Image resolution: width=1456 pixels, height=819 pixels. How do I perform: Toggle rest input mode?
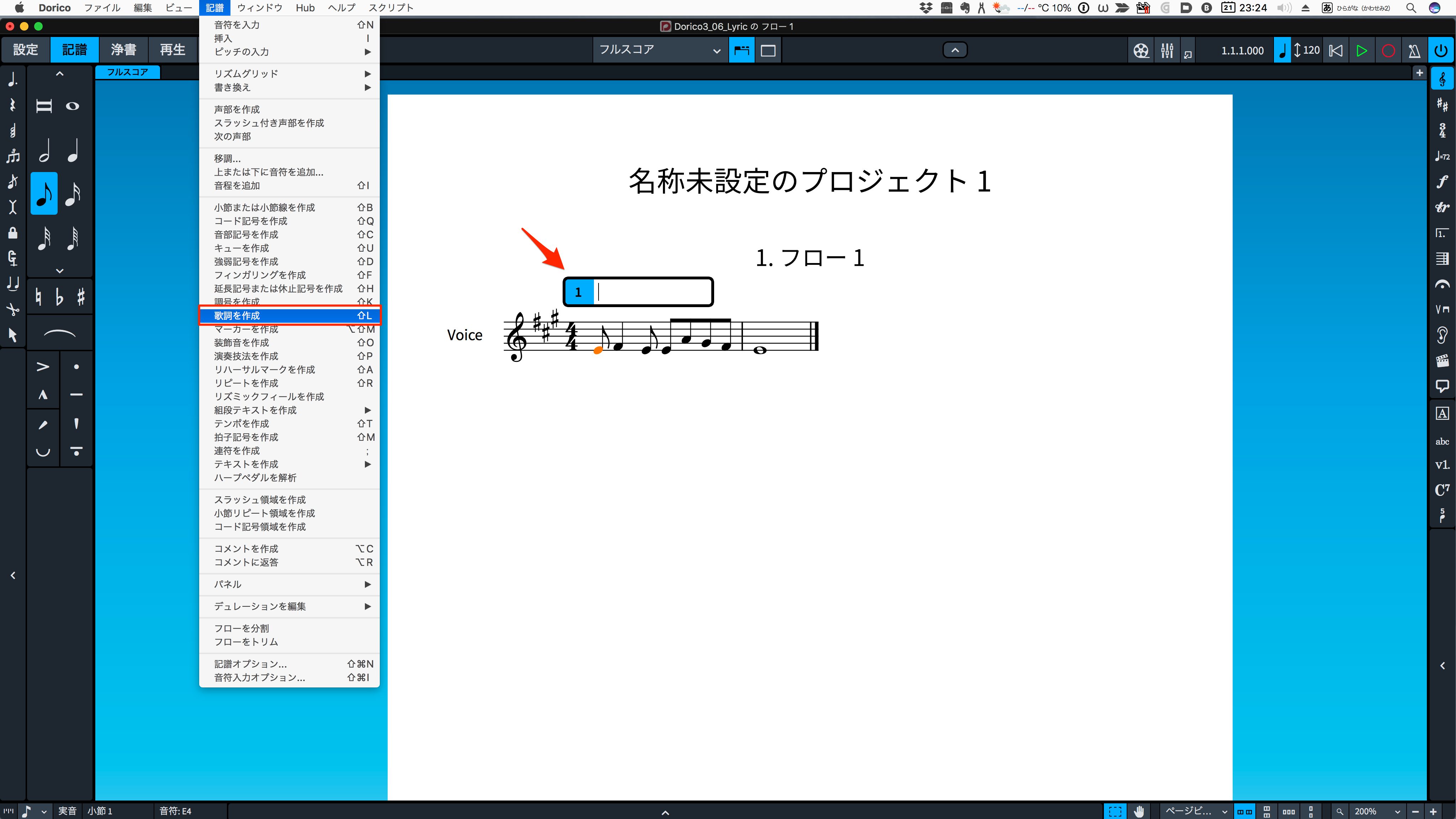12,105
